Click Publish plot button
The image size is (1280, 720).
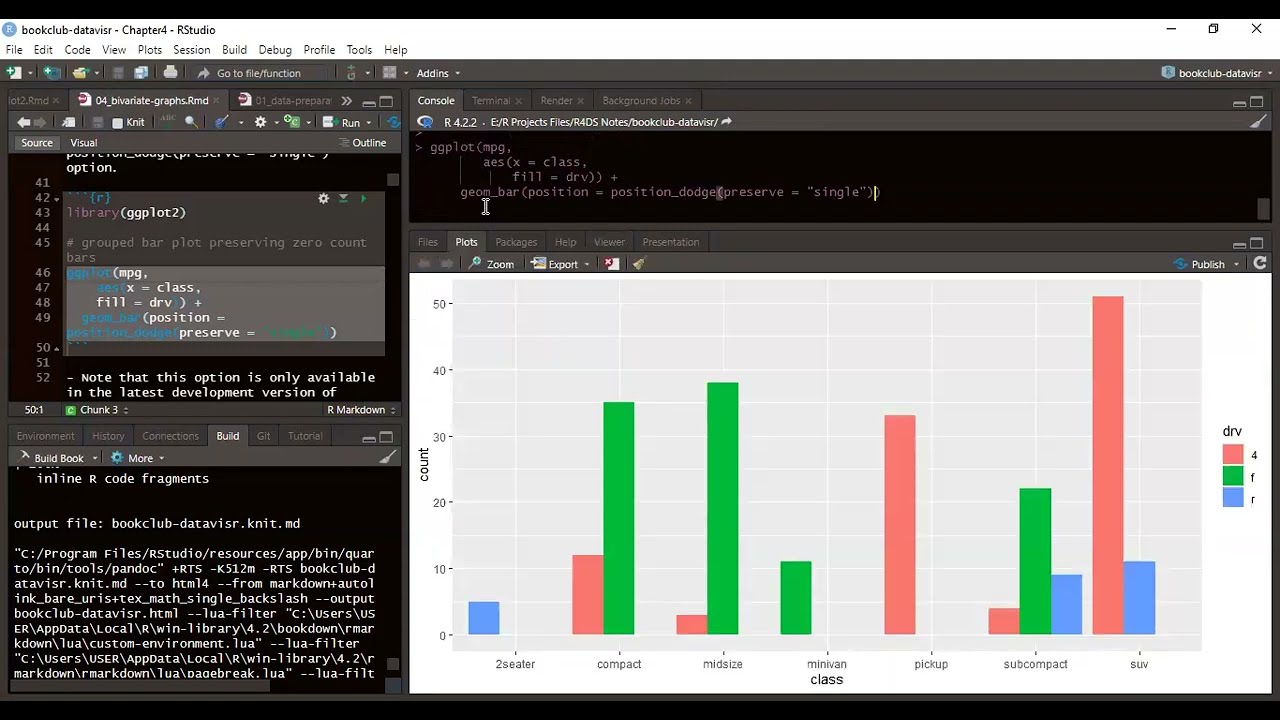pos(1200,264)
